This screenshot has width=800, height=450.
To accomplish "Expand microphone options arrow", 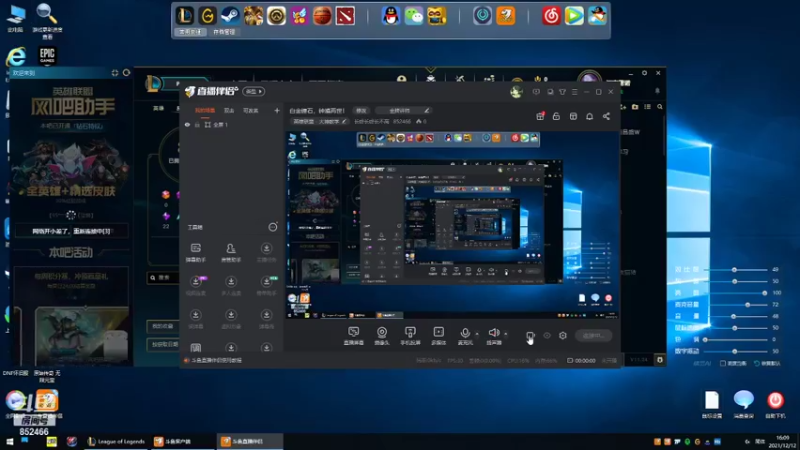I will [x=477, y=334].
